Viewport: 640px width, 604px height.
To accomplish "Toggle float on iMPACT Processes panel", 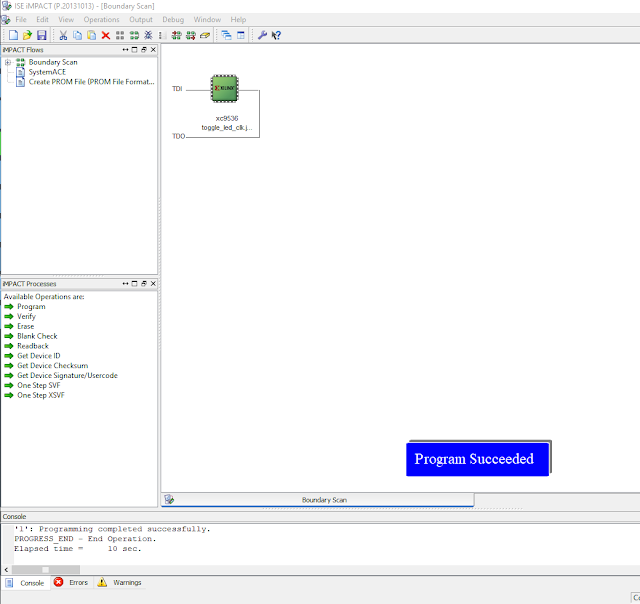I will (x=125, y=283).
